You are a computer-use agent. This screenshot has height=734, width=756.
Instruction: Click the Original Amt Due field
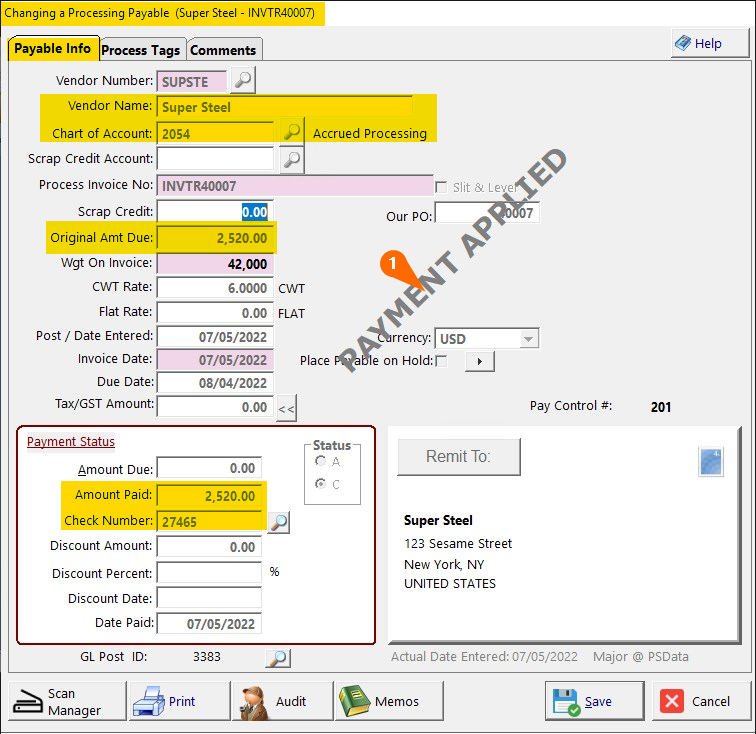(x=215, y=238)
